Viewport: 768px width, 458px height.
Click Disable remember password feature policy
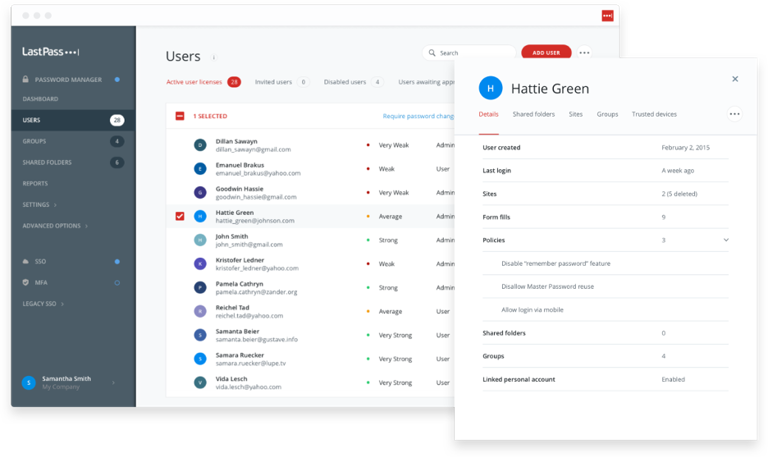coord(556,264)
